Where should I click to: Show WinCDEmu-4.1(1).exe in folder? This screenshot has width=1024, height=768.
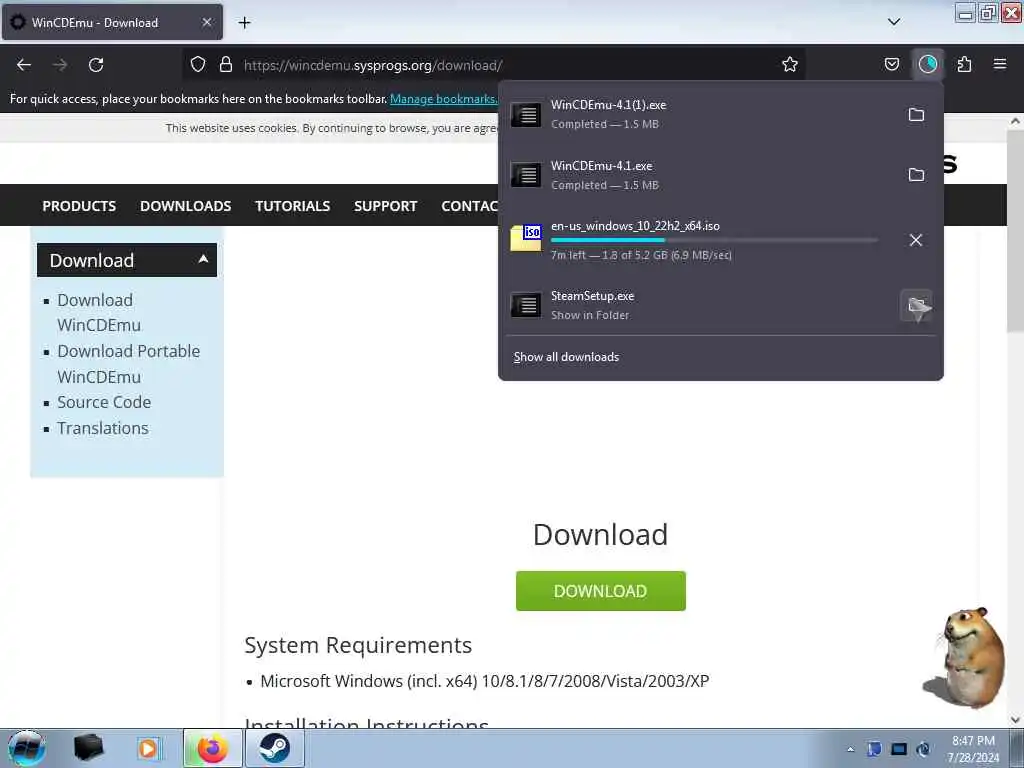(x=916, y=115)
